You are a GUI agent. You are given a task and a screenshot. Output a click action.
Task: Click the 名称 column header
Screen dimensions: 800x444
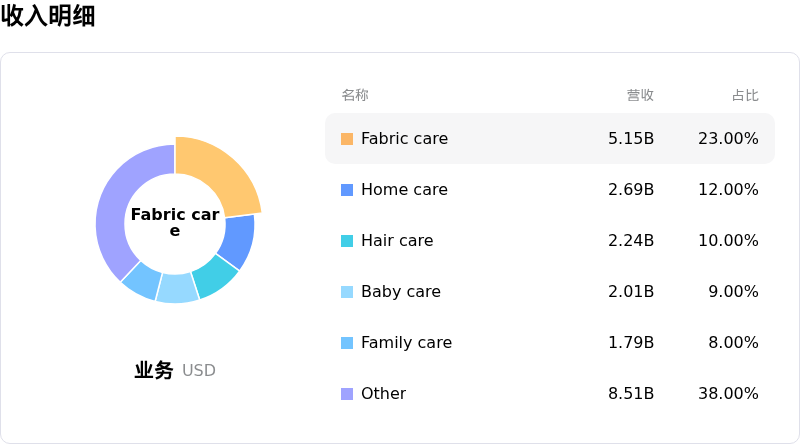point(355,95)
